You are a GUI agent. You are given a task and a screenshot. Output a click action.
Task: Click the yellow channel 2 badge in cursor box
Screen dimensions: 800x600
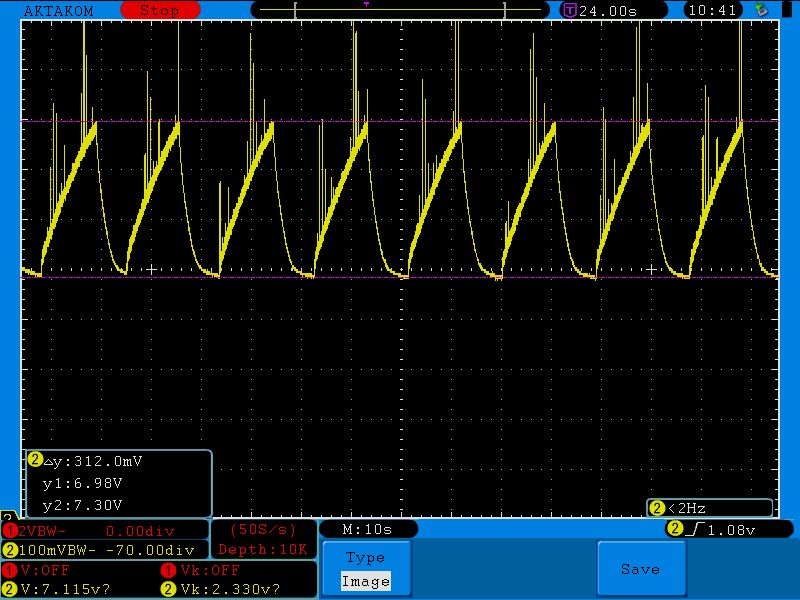pyautogui.click(x=35, y=460)
